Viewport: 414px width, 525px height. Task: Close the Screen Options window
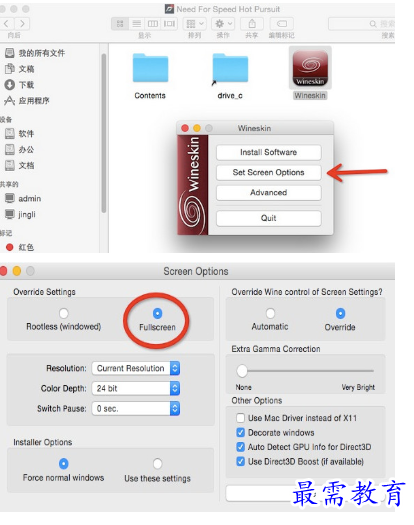point(4,271)
